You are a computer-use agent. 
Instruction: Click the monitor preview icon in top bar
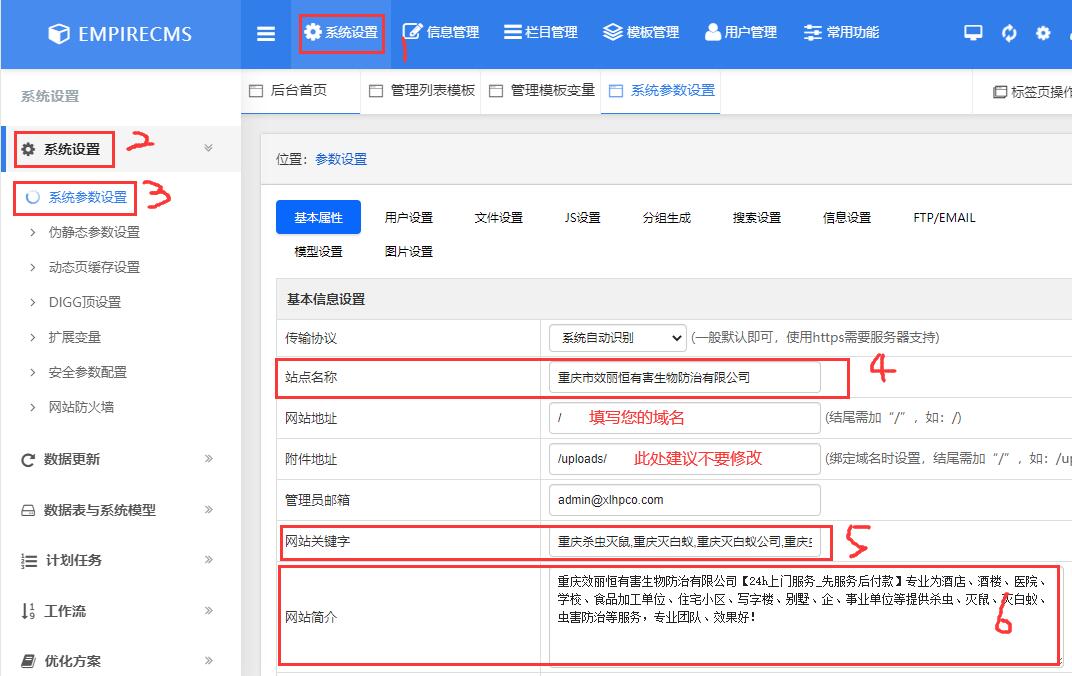click(972, 31)
